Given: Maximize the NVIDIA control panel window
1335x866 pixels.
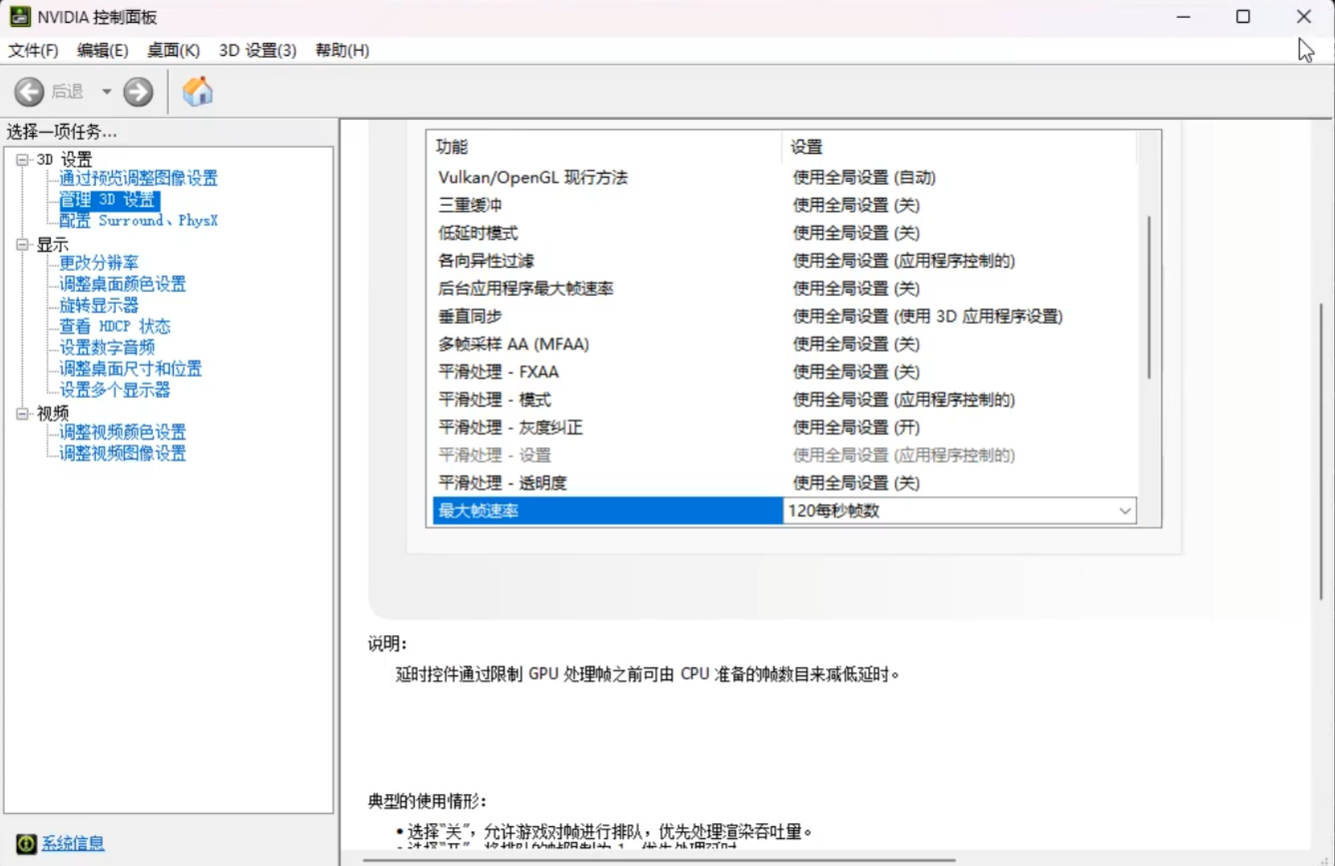Looking at the screenshot, I should (1243, 17).
